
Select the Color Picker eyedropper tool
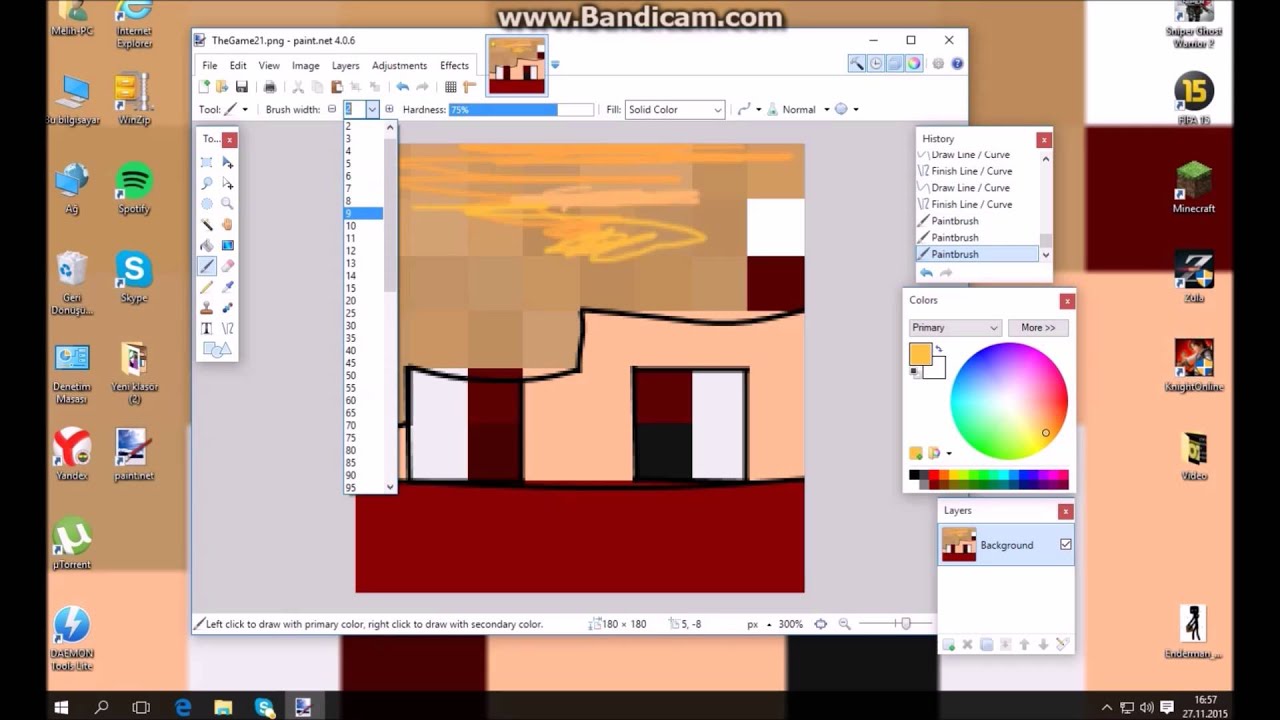click(x=228, y=288)
